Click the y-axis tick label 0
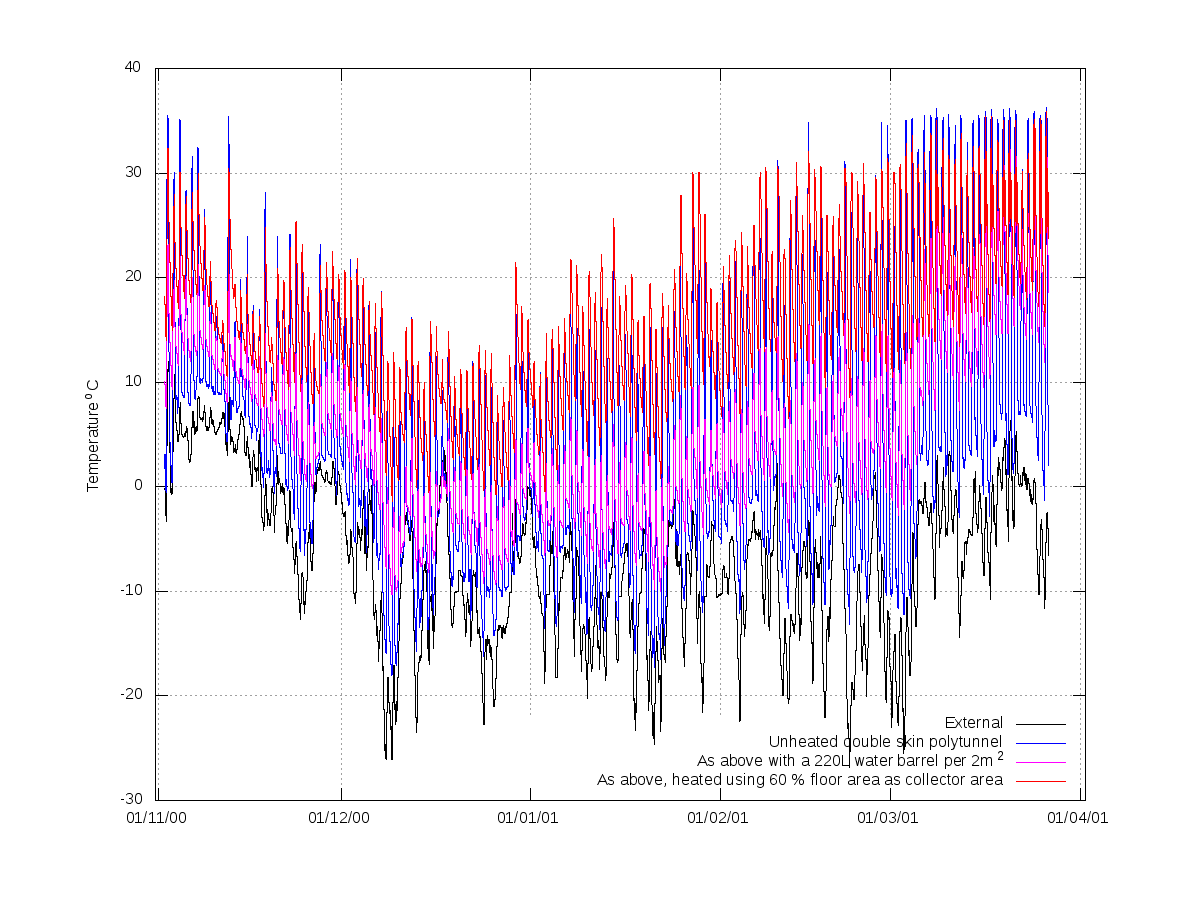 pyautogui.click(x=138, y=486)
